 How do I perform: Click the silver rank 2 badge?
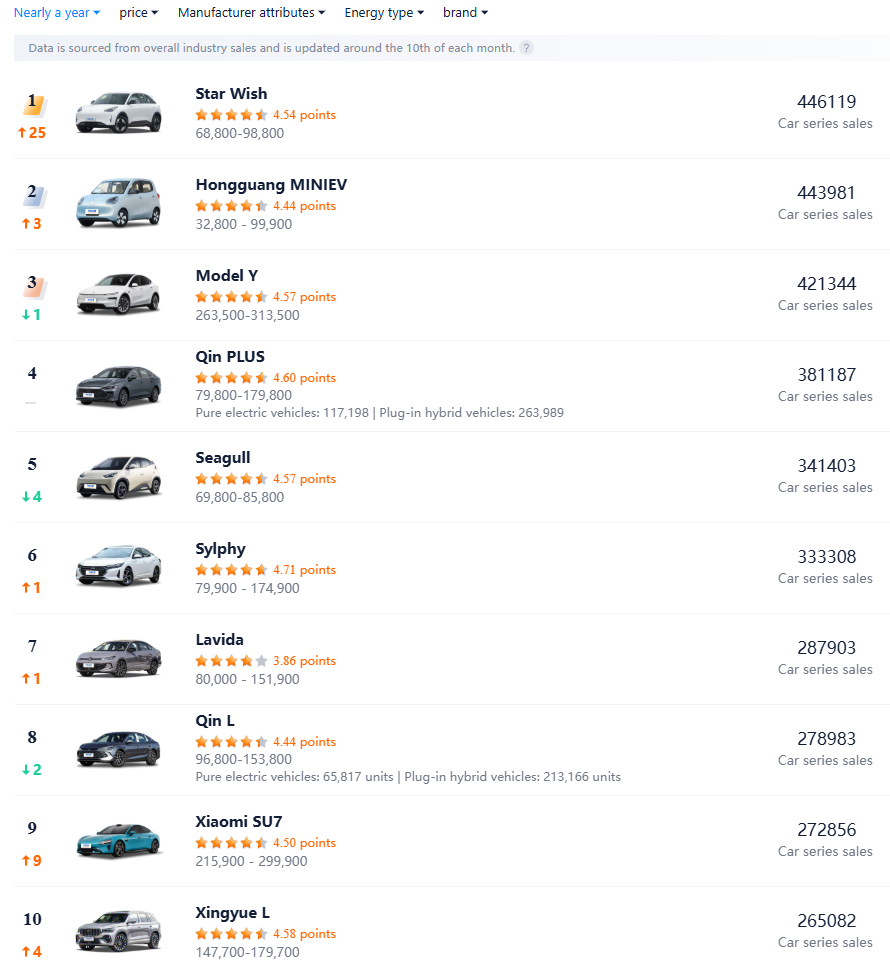(x=33, y=194)
